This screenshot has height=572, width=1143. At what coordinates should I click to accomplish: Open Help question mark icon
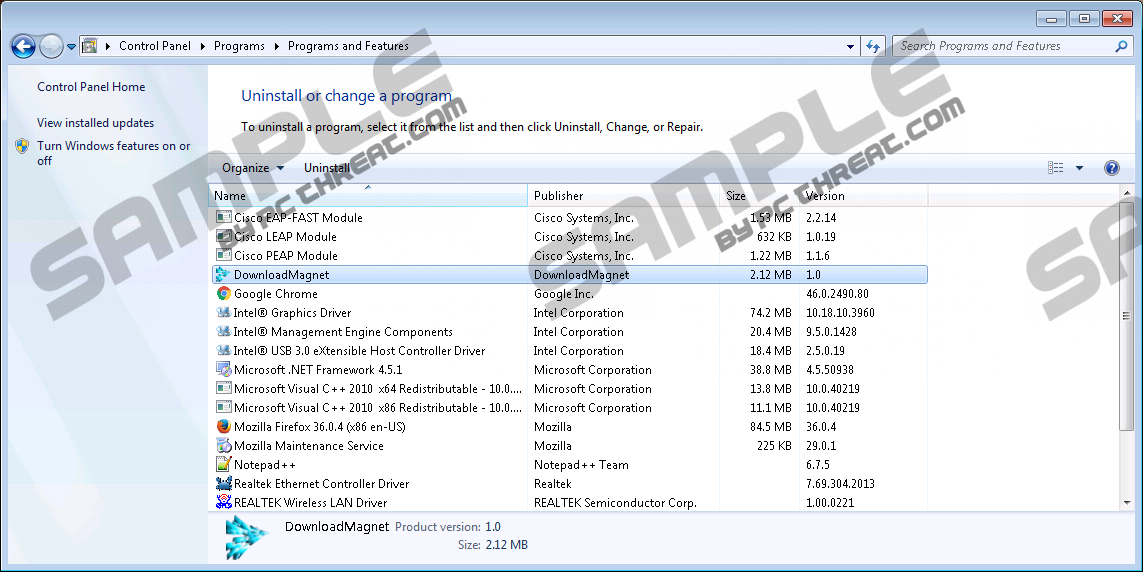(x=1112, y=168)
